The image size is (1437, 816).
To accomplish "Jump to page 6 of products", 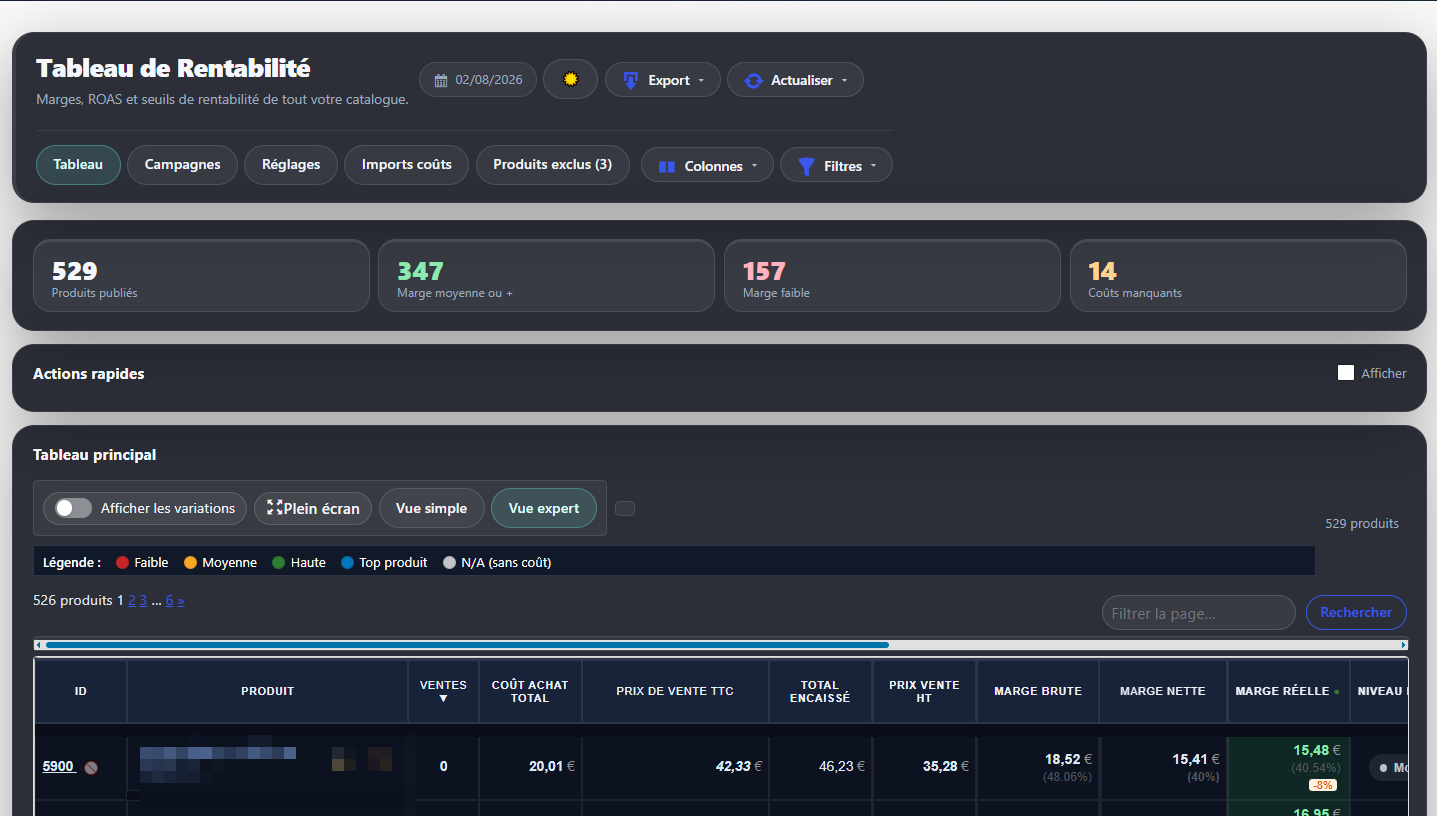I will tap(170, 601).
